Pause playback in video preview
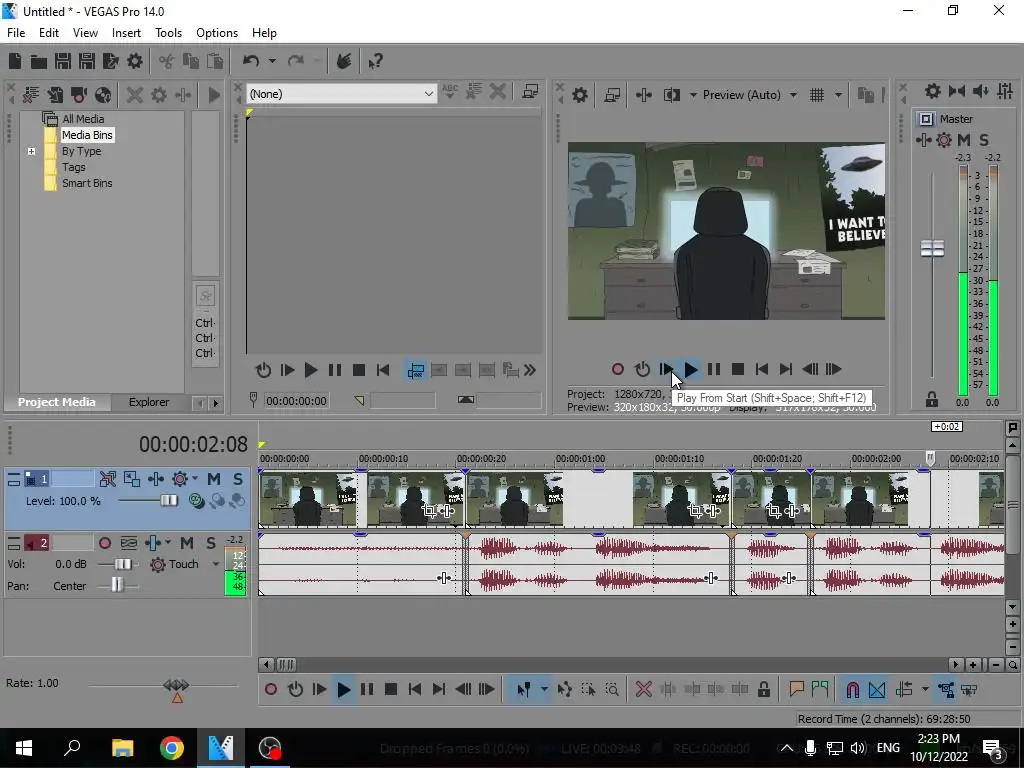The width and height of the screenshot is (1024, 768). coord(714,370)
